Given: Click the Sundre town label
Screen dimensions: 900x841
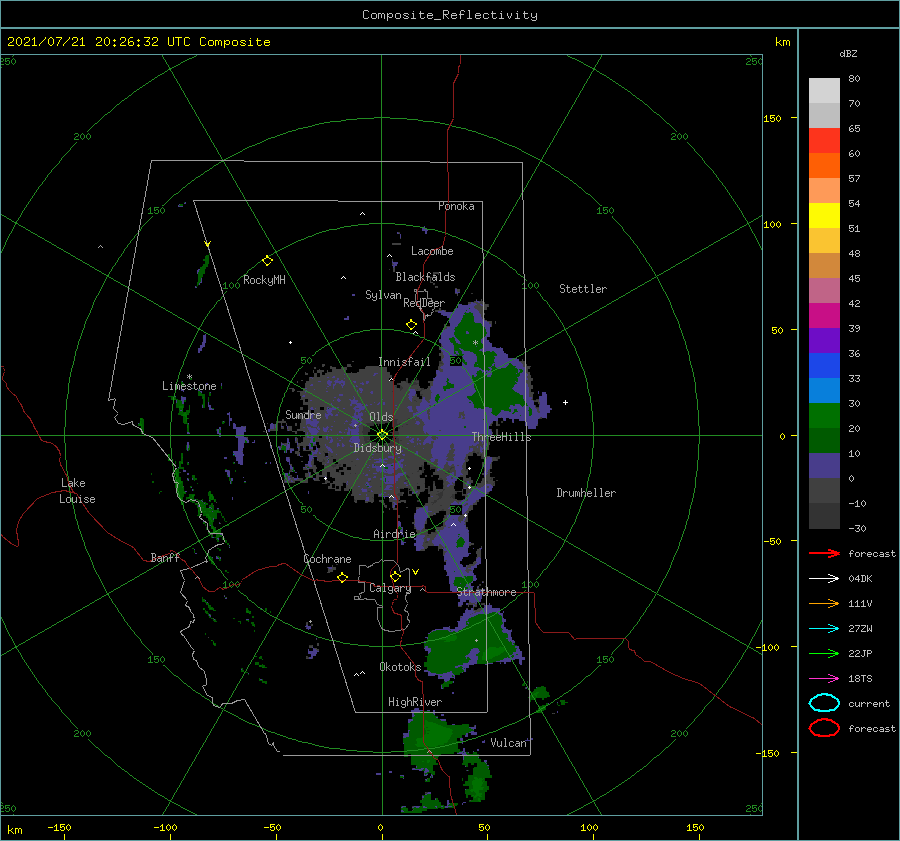Looking at the screenshot, I should click(303, 414).
